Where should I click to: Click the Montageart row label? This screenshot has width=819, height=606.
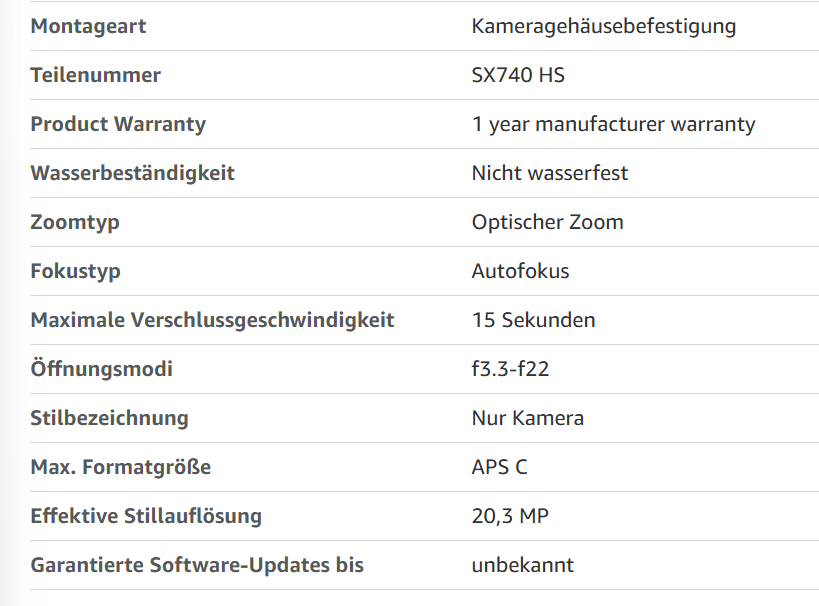coord(88,26)
